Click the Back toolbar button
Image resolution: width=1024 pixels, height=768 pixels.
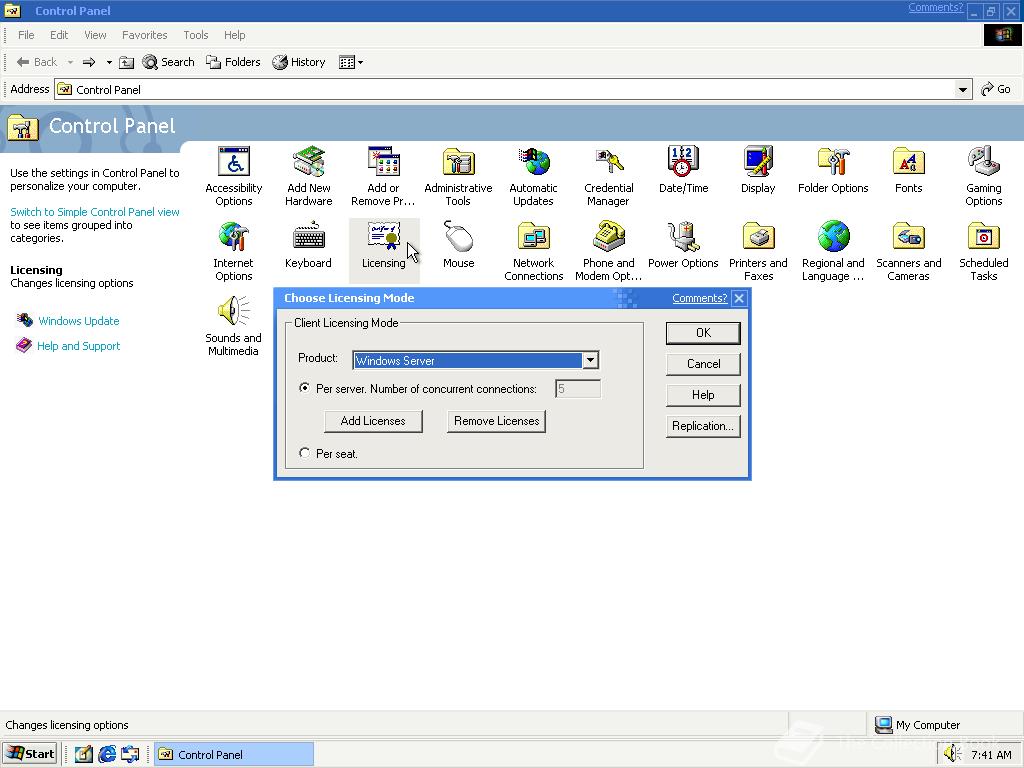pos(37,62)
